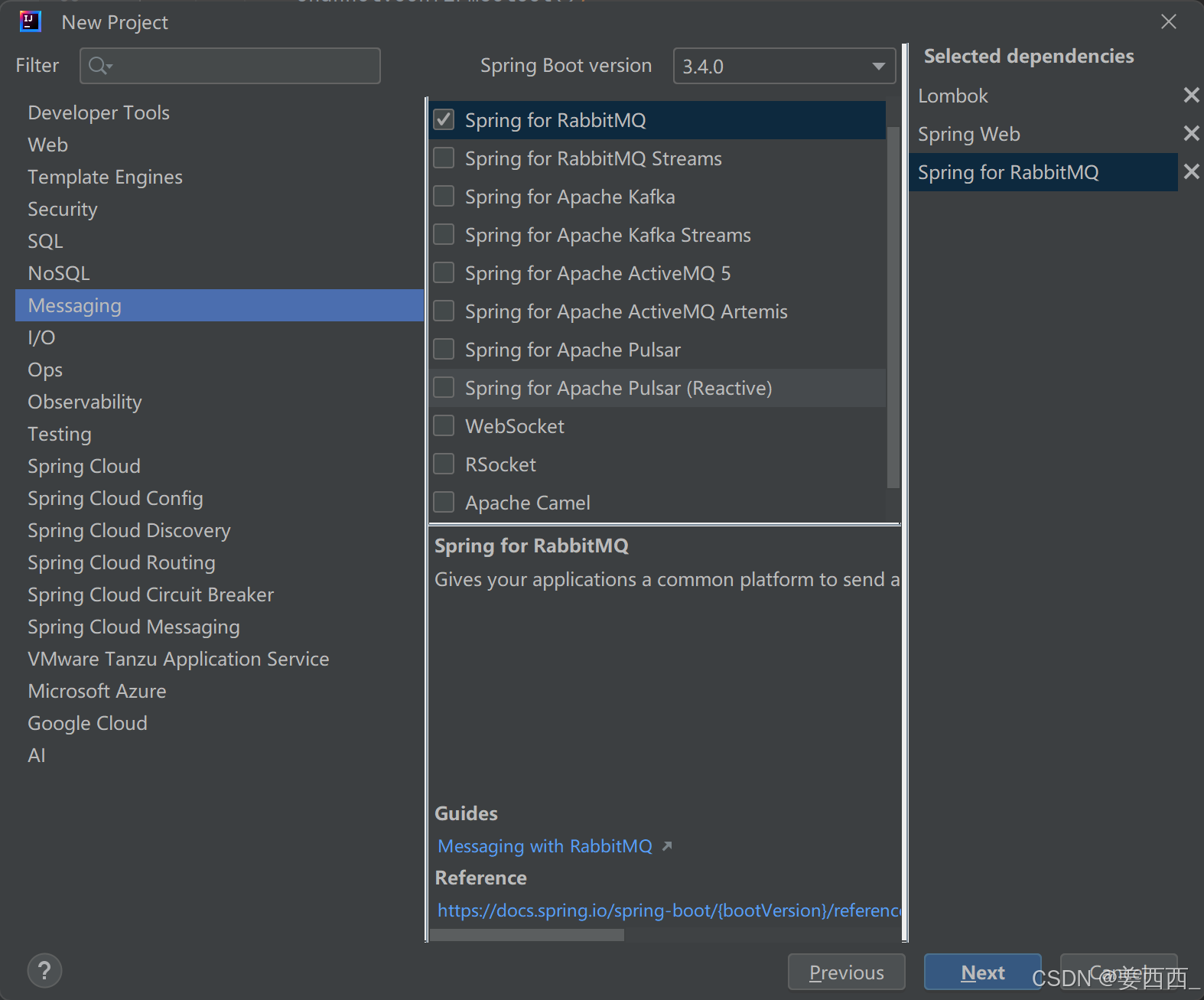Open VMware Tanzu Application Service category

pos(220,659)
